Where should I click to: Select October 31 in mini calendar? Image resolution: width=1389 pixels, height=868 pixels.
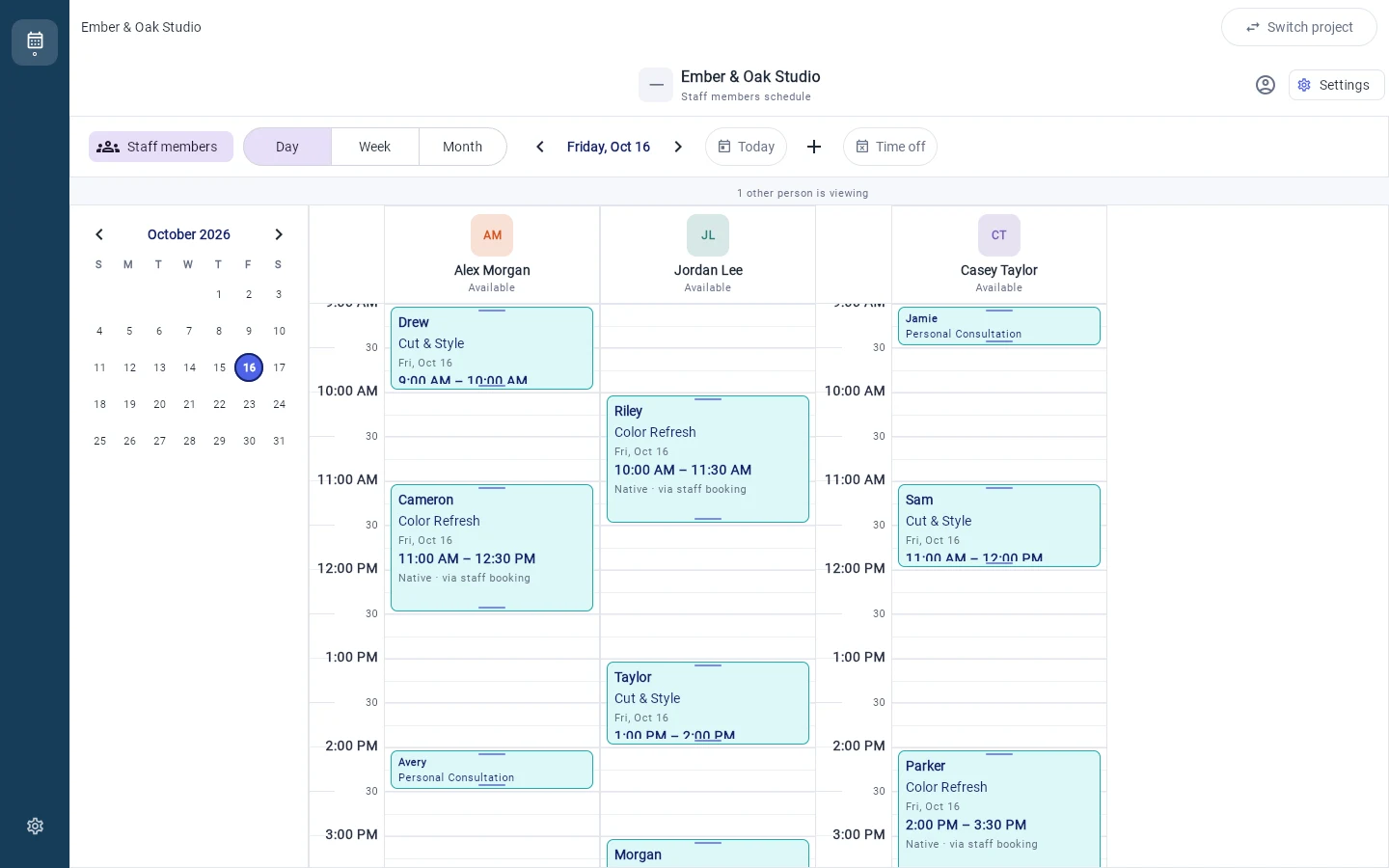pyautogui.click(x=279, y=441)
